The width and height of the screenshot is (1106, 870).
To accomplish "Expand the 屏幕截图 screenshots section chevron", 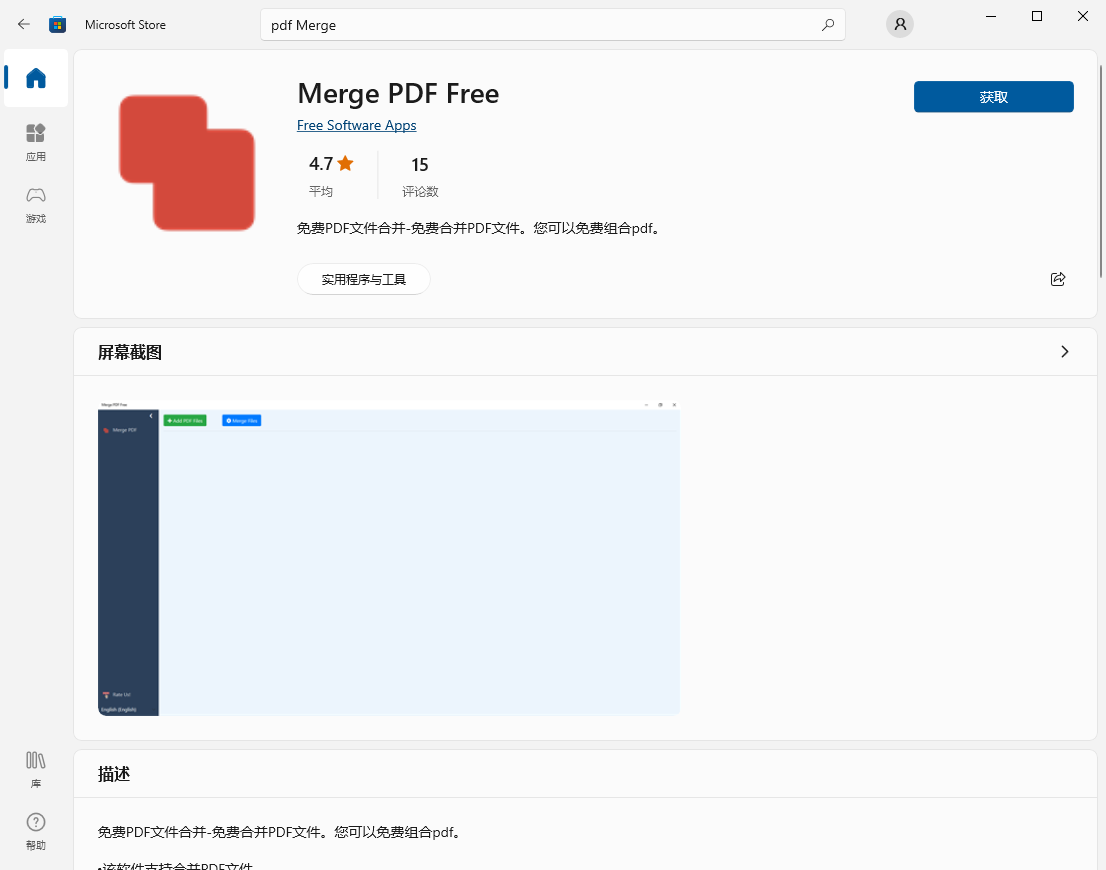I will (x=1065, y=352).
